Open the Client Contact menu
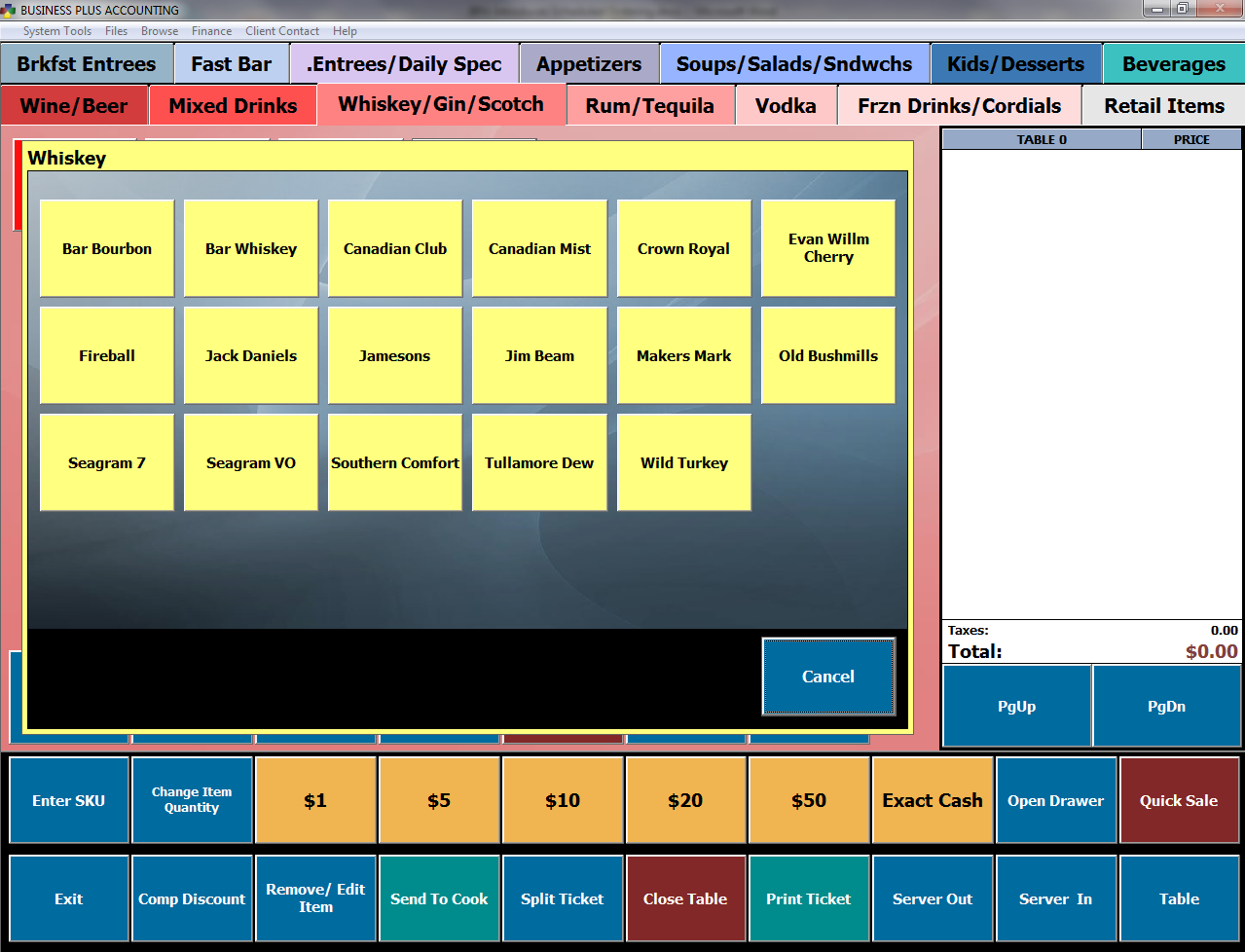1245x952 pixels. (282, 31)
